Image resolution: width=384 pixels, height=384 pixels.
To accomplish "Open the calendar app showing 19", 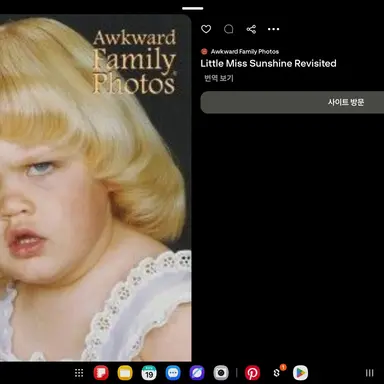I will click(x=149, y=373).
